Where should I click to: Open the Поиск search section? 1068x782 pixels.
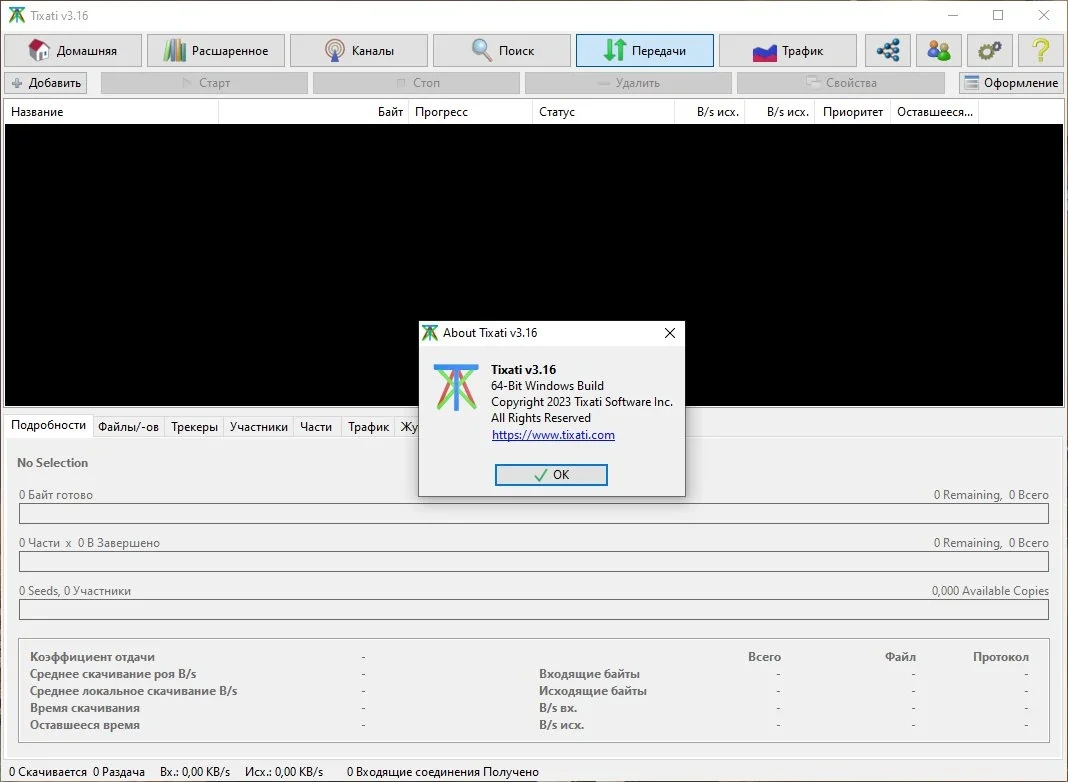pos(502,50)
